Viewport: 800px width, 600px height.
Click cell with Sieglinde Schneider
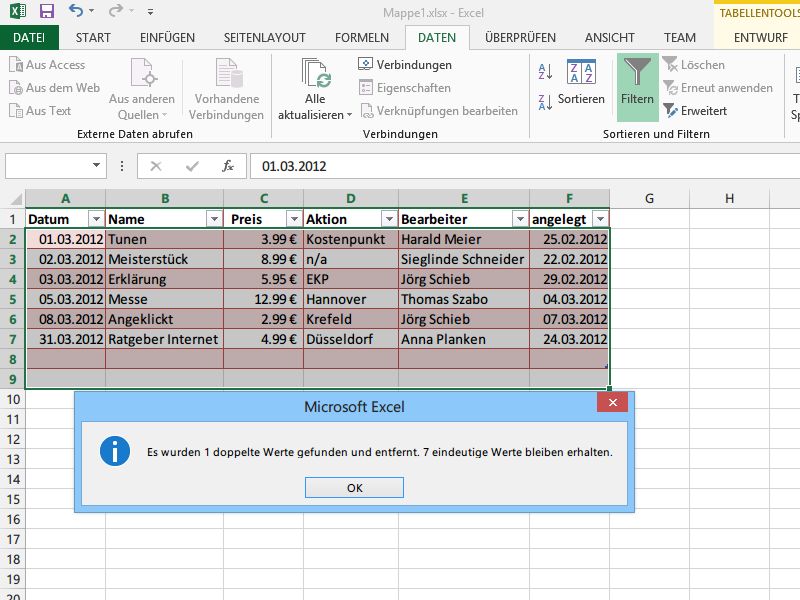(x=464, y=259)
